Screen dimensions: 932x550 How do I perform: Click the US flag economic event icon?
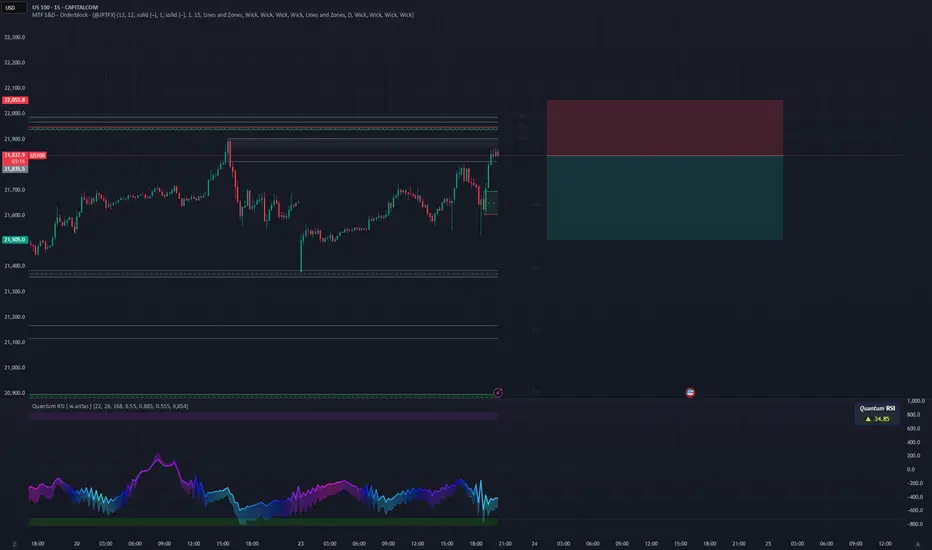click(690, 392)
